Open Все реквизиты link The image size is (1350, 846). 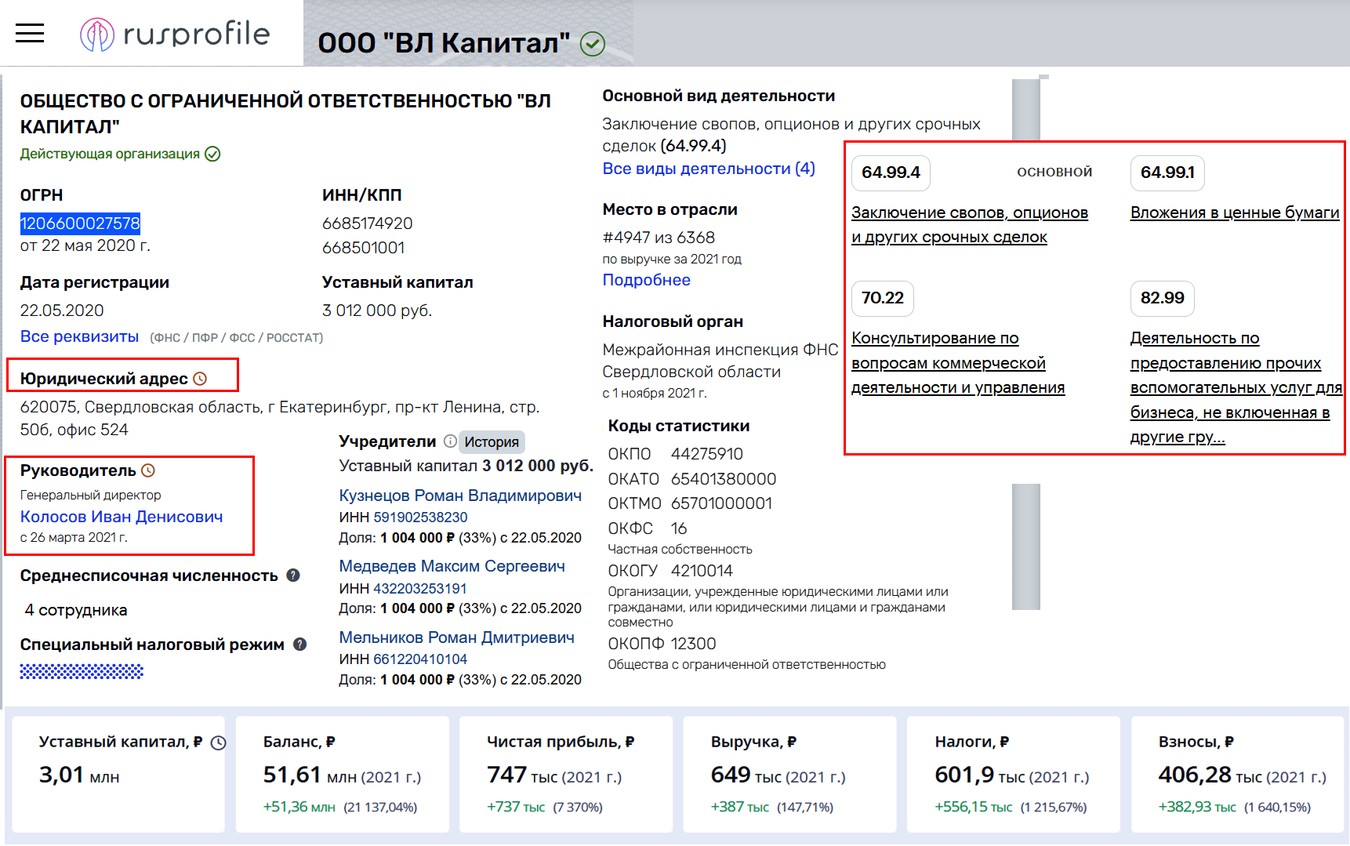(x=79, y=337)
